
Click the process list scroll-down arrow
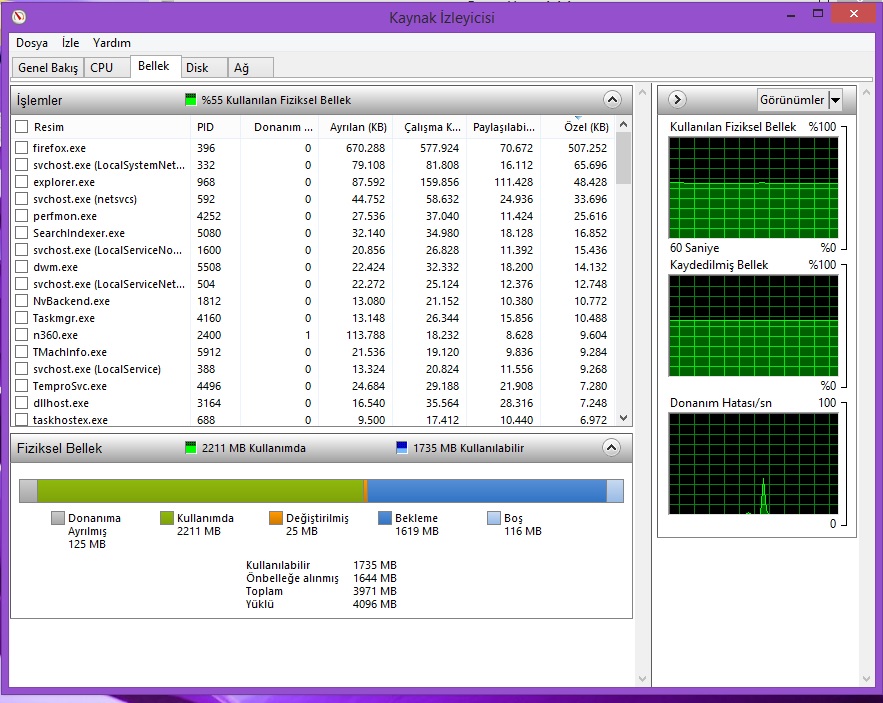pyautogui.click(x=623, y=417)
